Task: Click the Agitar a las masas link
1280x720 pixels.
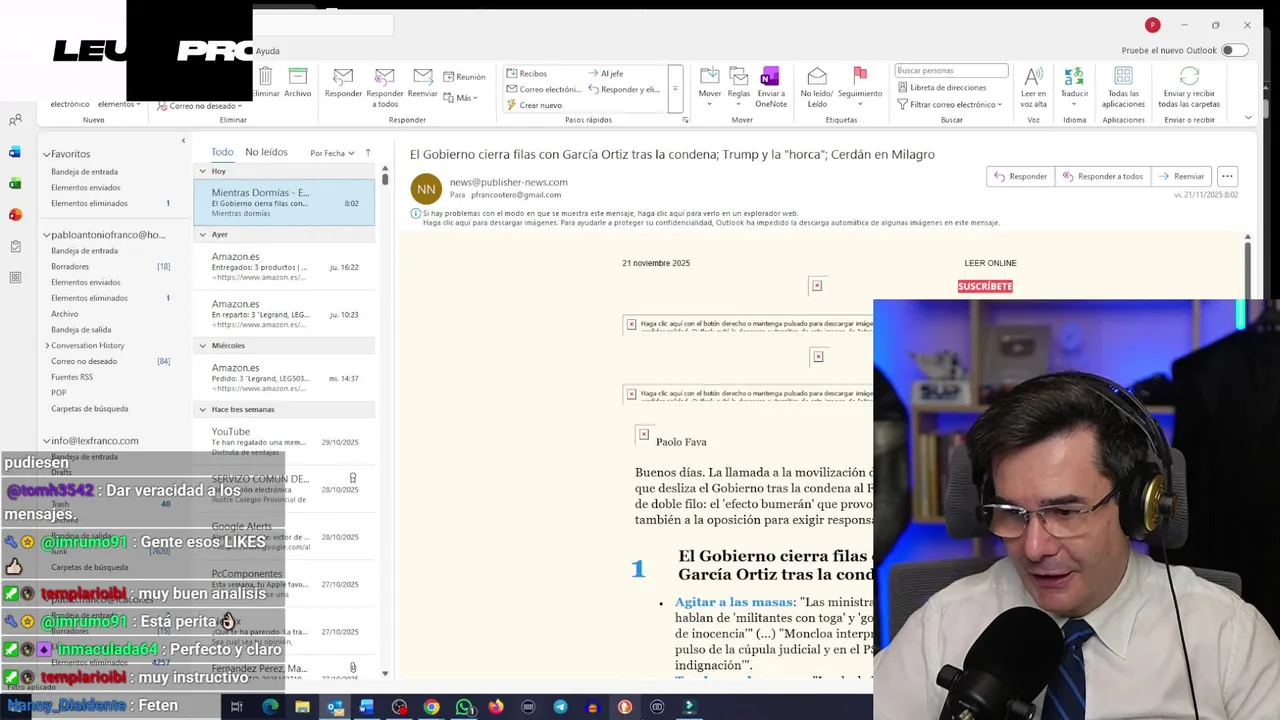Action: [x=734, y=602]
